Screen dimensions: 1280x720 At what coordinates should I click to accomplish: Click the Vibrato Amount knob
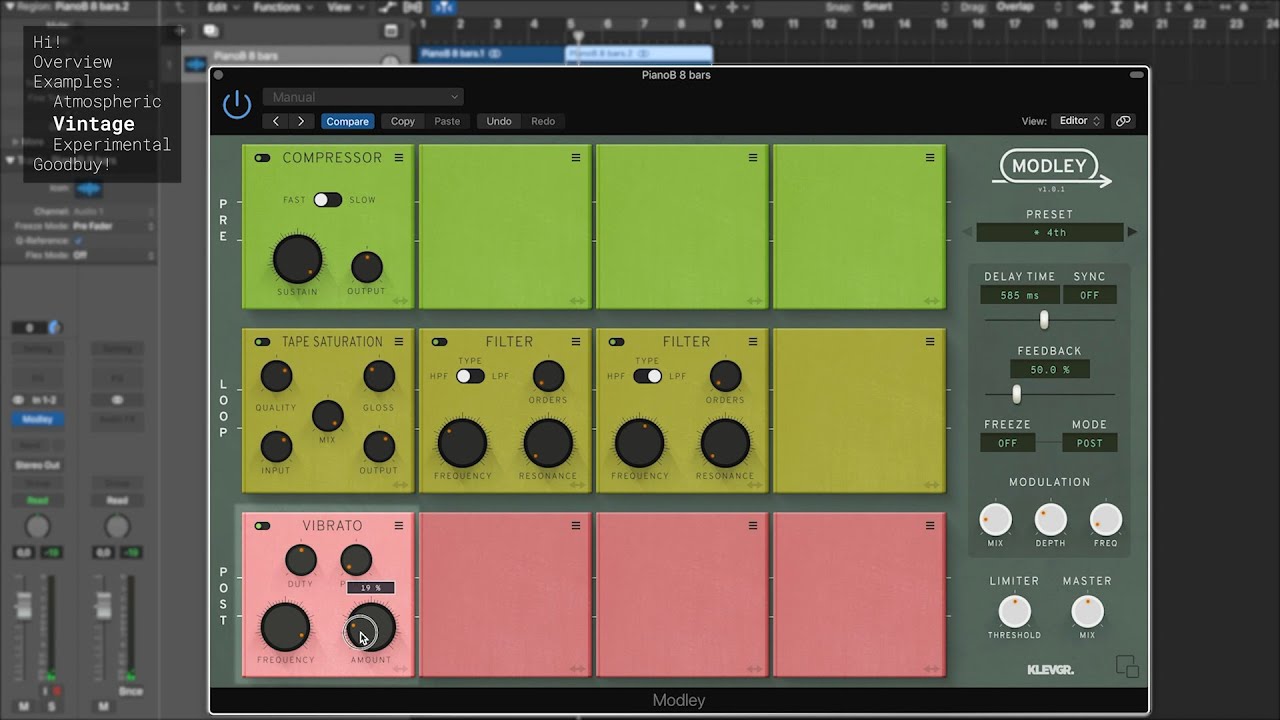click(371, 627)
